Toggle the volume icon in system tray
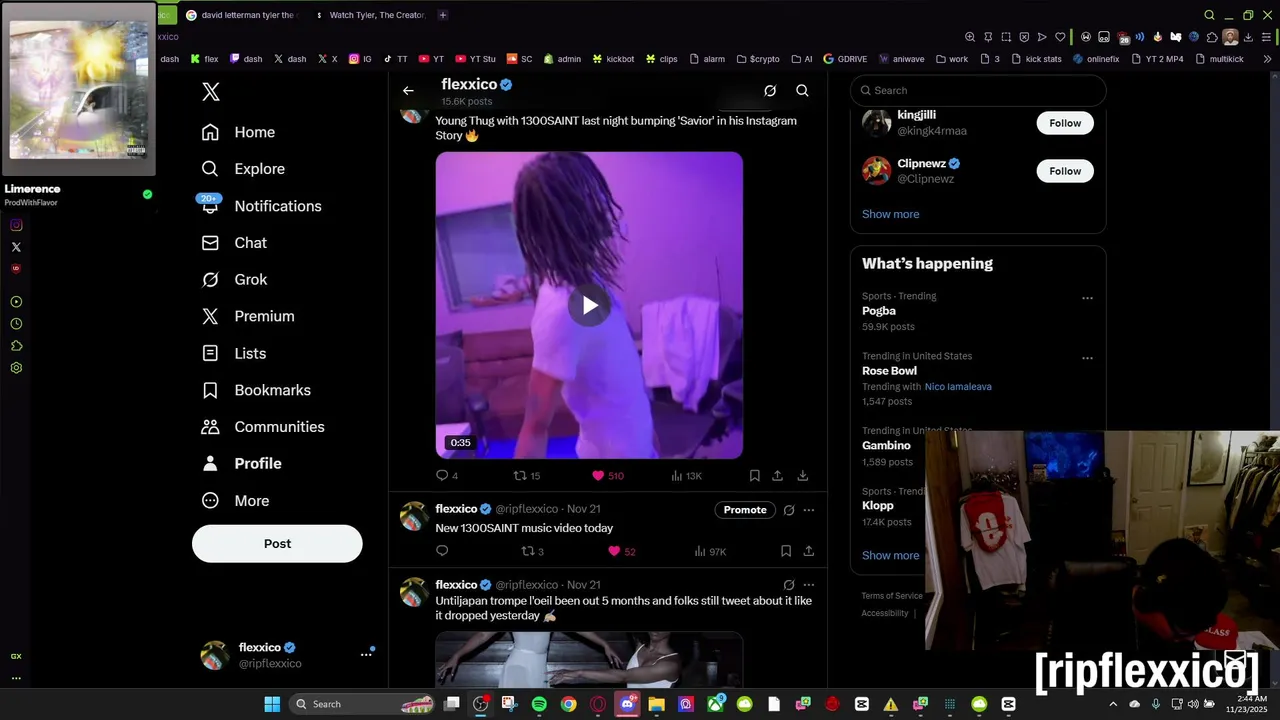 [1192, 704]
